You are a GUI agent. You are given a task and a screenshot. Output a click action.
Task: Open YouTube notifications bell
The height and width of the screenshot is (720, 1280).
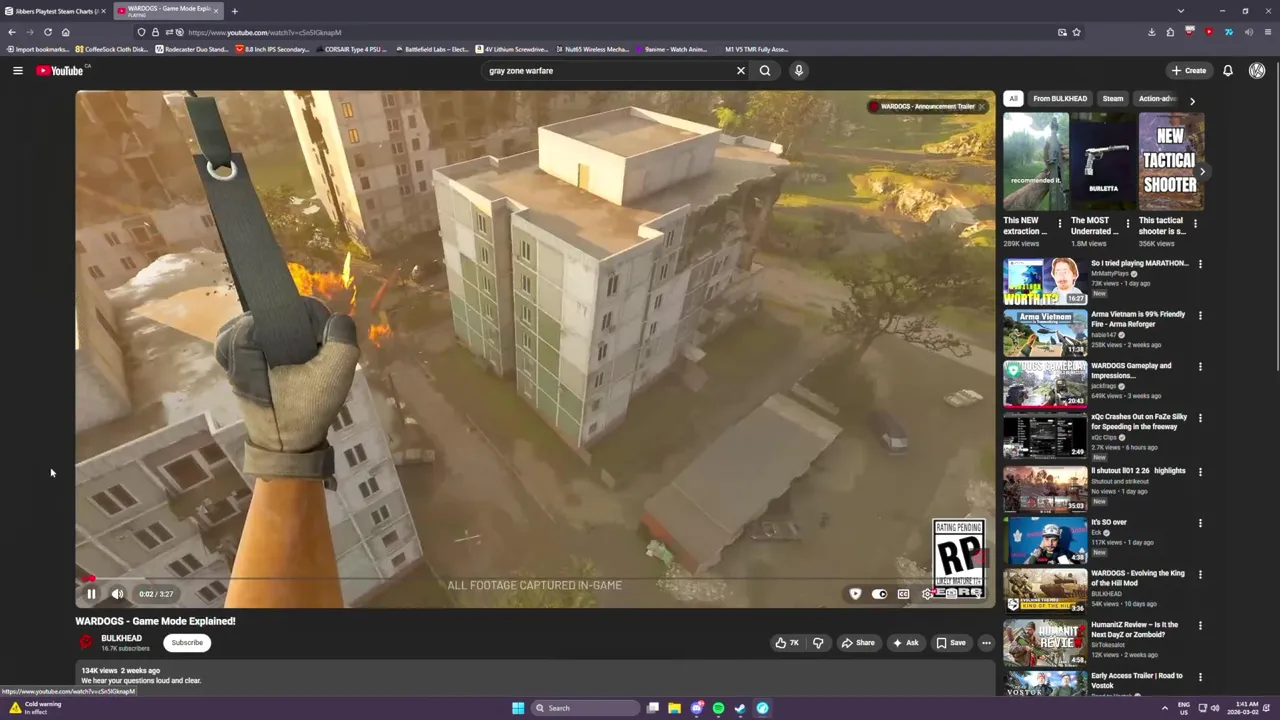pyautogui.click(x=1228, y=70)
